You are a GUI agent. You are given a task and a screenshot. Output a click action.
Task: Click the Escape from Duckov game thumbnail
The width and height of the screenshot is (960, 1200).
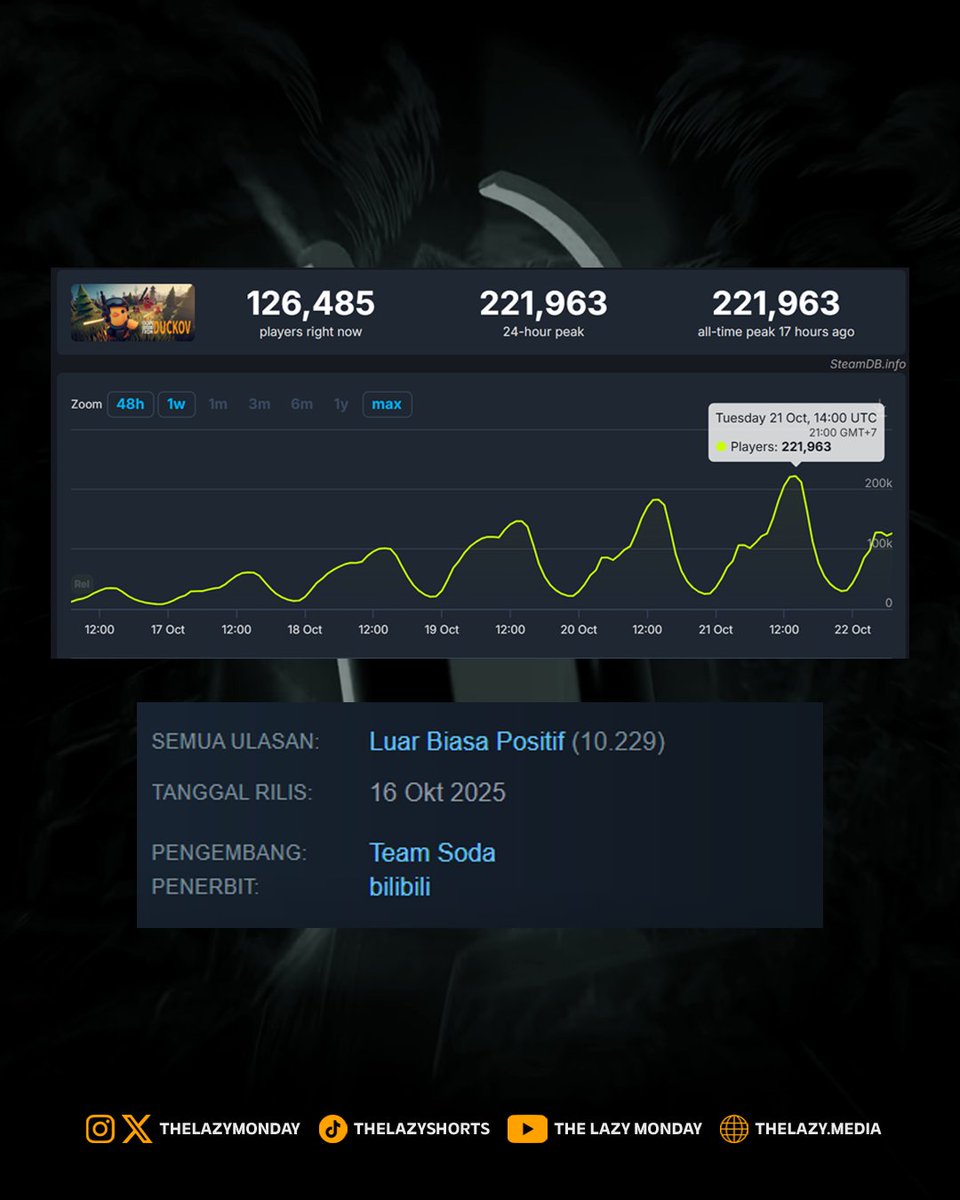(x=132, y=312)
